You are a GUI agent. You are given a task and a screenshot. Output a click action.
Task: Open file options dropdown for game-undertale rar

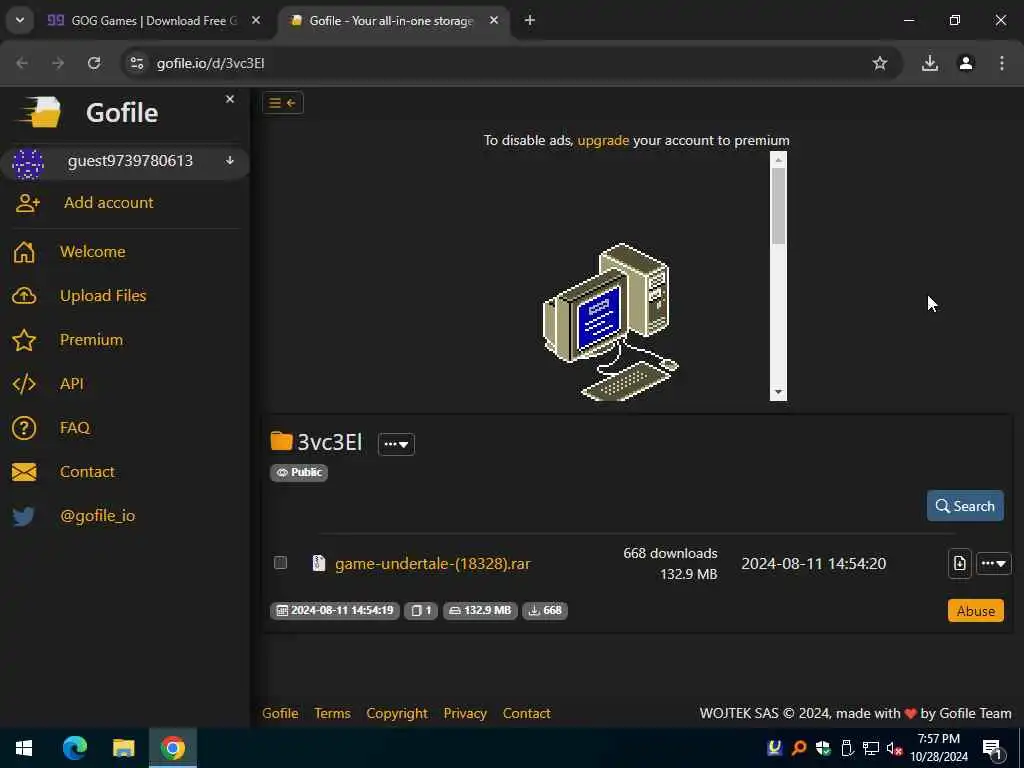pos(994,564)
